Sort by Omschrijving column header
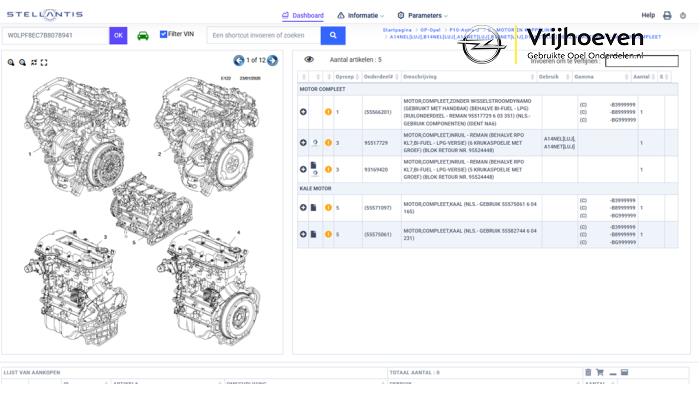 (469, 77)
